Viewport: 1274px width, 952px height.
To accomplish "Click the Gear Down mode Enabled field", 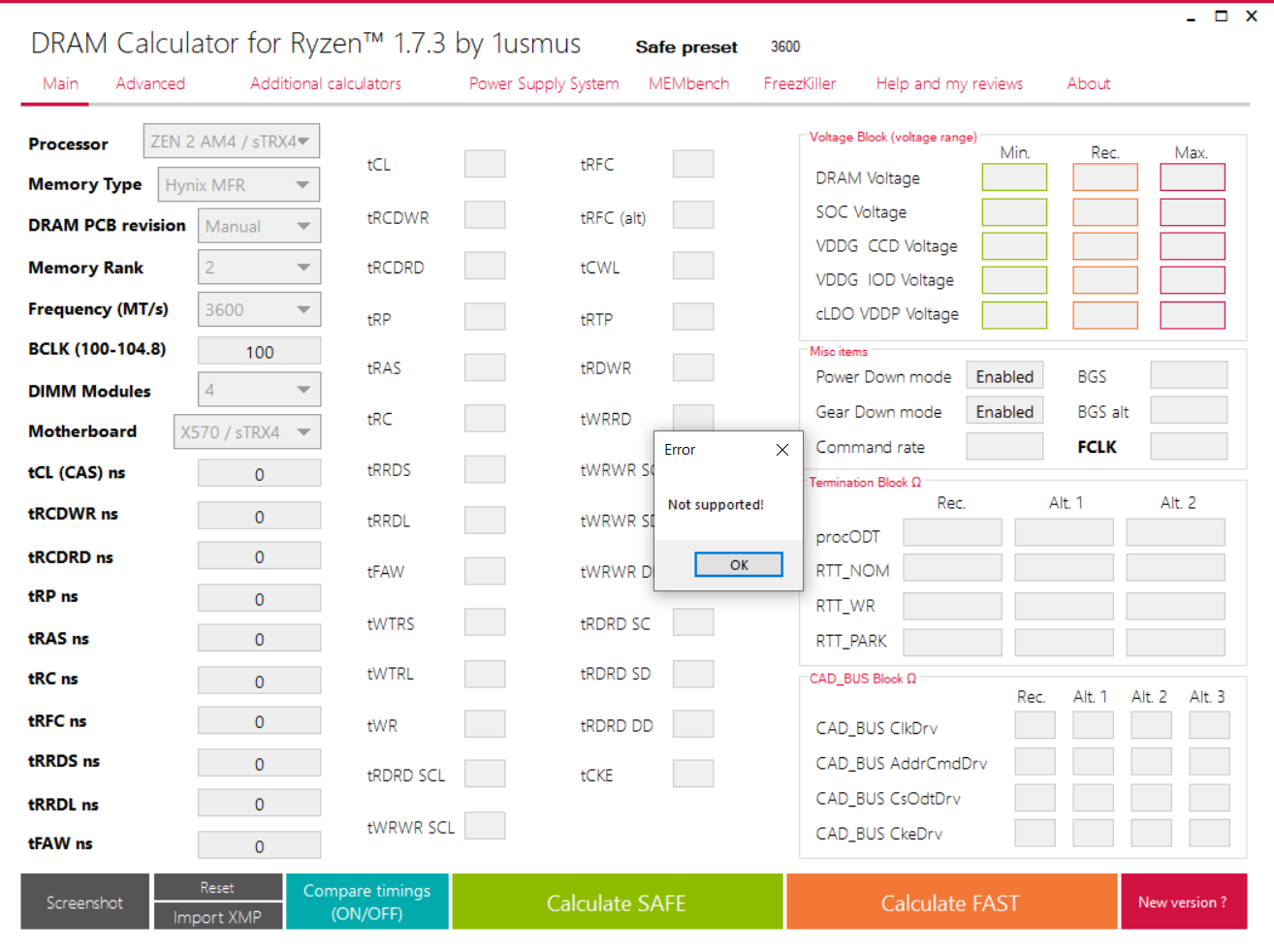I will [x=1004, y=411].
